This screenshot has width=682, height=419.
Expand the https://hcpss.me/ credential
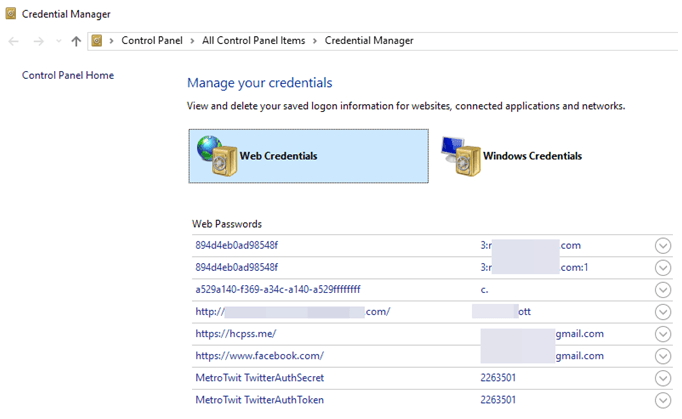tap(662, 334)
